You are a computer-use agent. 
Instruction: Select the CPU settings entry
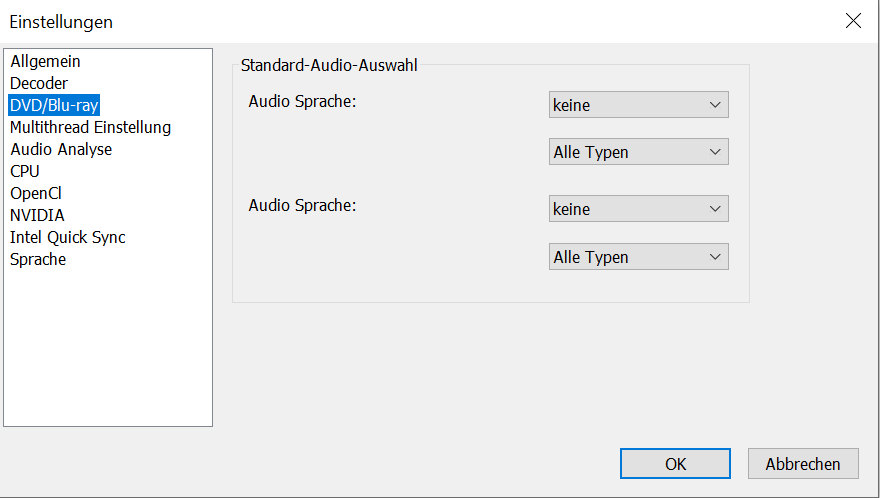tap(25, 171)
